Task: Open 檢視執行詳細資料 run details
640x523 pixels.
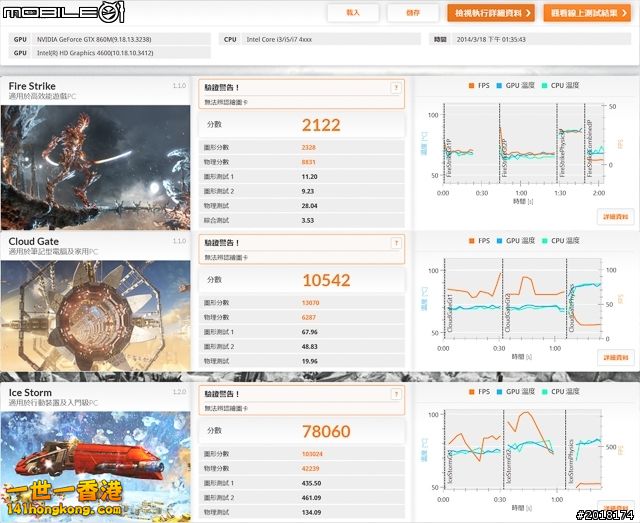Action: [491, 13]
